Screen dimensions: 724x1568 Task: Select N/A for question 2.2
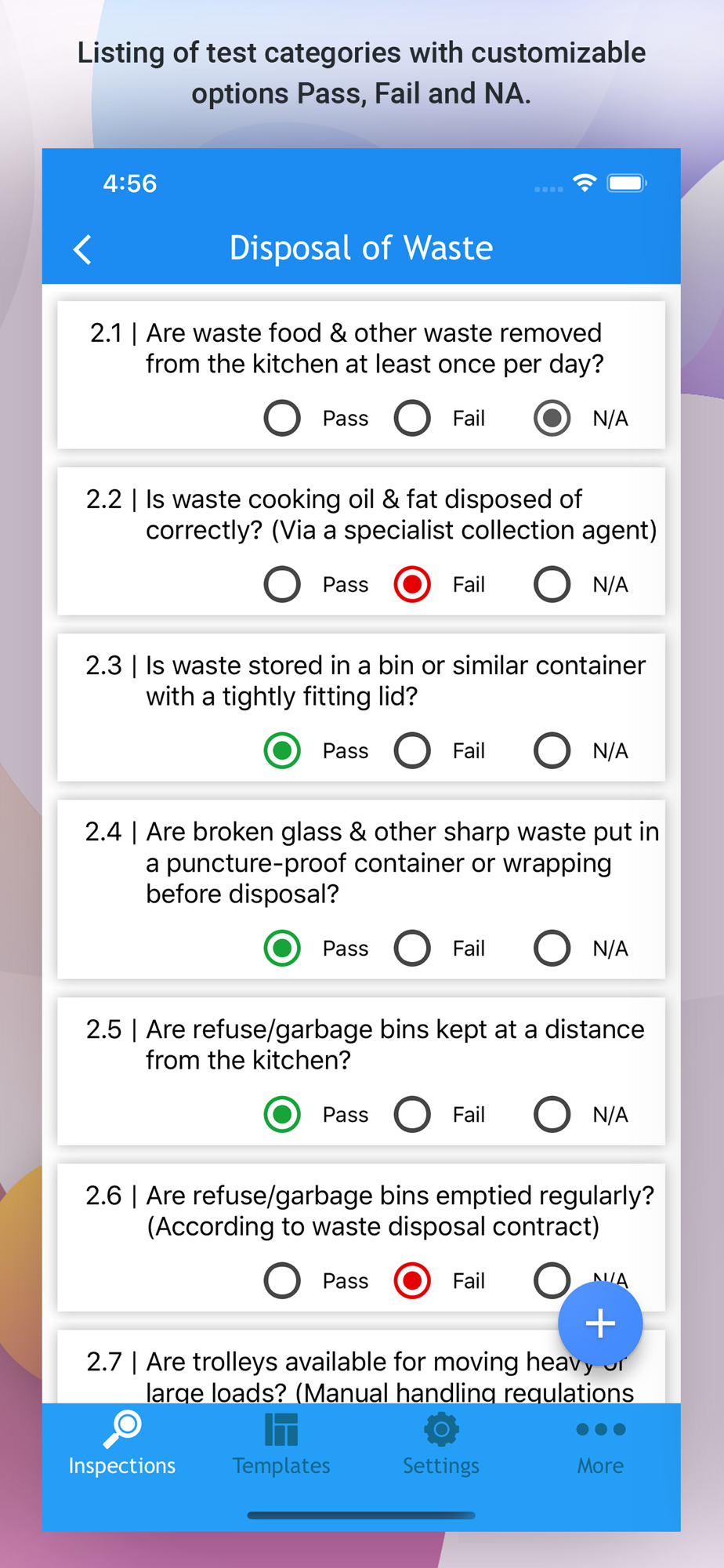pos(552,584)
